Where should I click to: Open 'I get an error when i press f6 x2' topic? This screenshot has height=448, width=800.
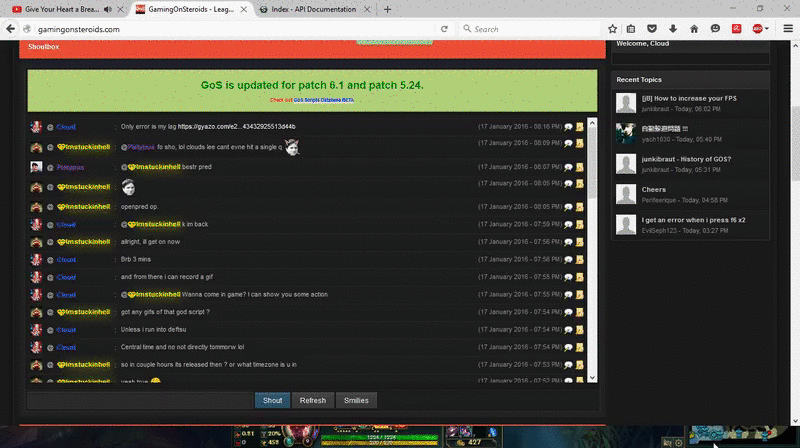point(693,220)
